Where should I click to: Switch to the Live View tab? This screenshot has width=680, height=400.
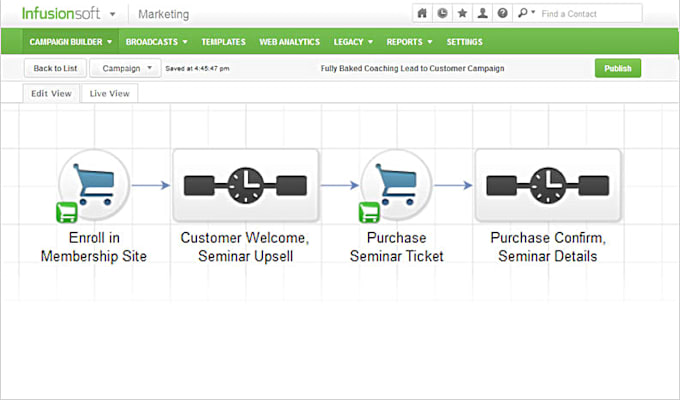click(109, 93)
